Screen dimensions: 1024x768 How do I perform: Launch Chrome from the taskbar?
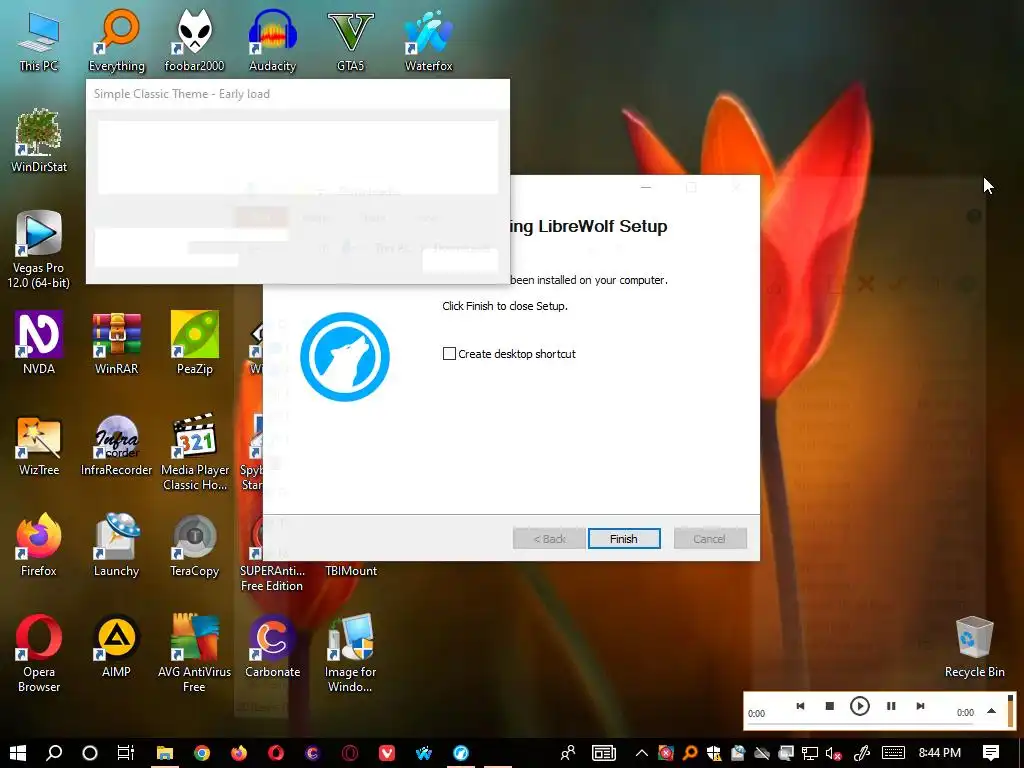[202, 753]
